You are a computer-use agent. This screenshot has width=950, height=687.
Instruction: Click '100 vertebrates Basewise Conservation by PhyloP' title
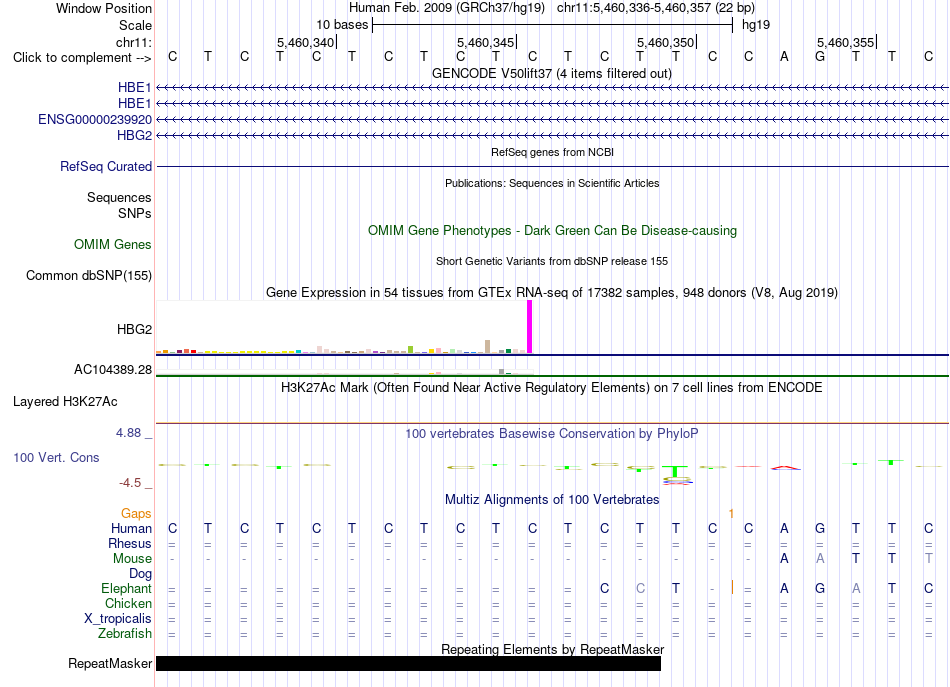pyautogui.click(x=552, y=434)
